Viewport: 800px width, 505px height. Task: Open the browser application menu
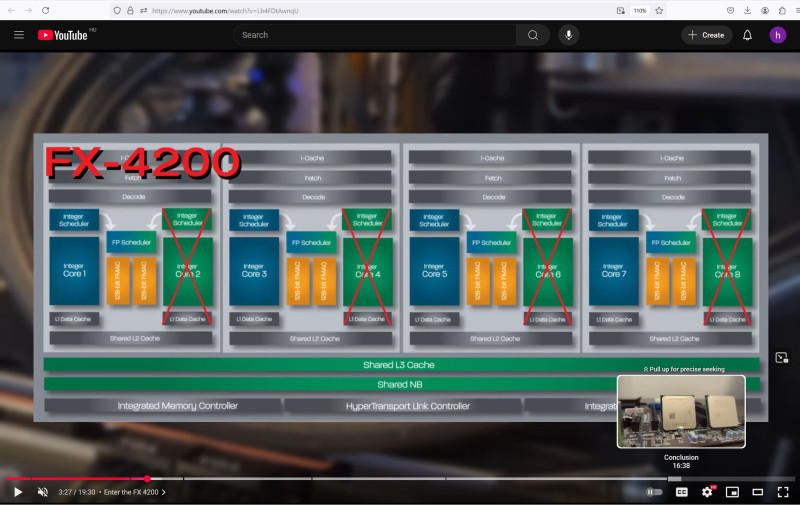click(796, 10)
